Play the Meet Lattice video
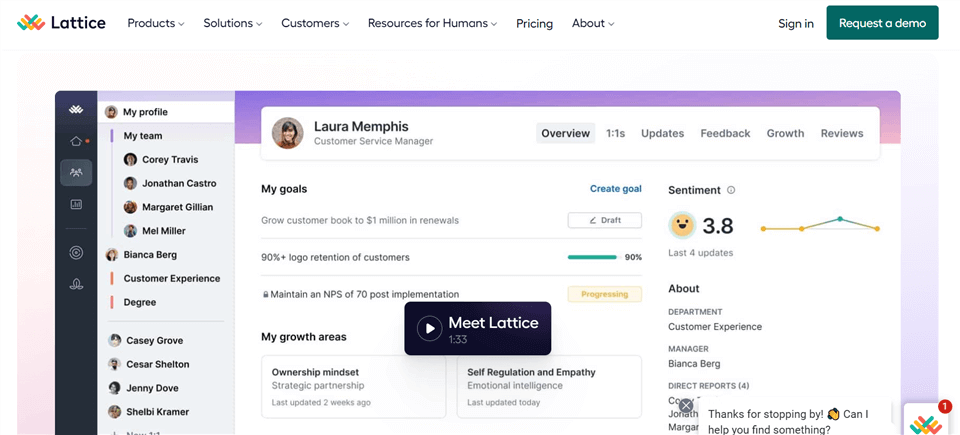960x435 pixels. pyautogui.click(x=478, y=328)
